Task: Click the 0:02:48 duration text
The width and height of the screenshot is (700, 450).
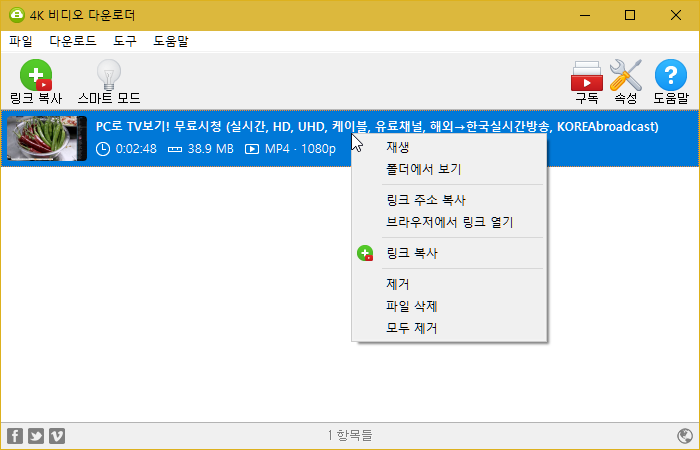Action: [x=136, y=149]
